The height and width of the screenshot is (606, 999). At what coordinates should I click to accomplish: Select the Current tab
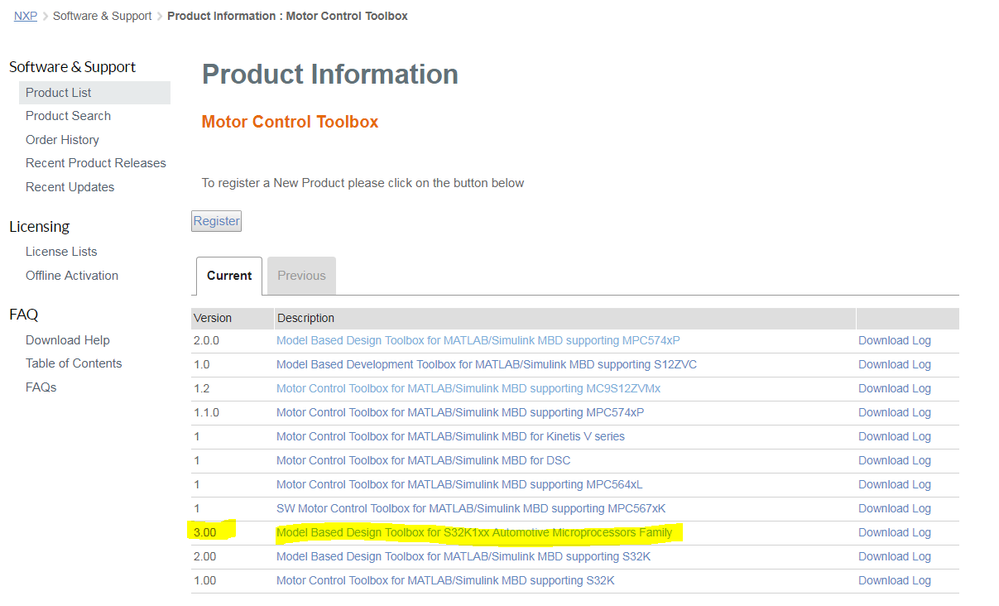229,276
